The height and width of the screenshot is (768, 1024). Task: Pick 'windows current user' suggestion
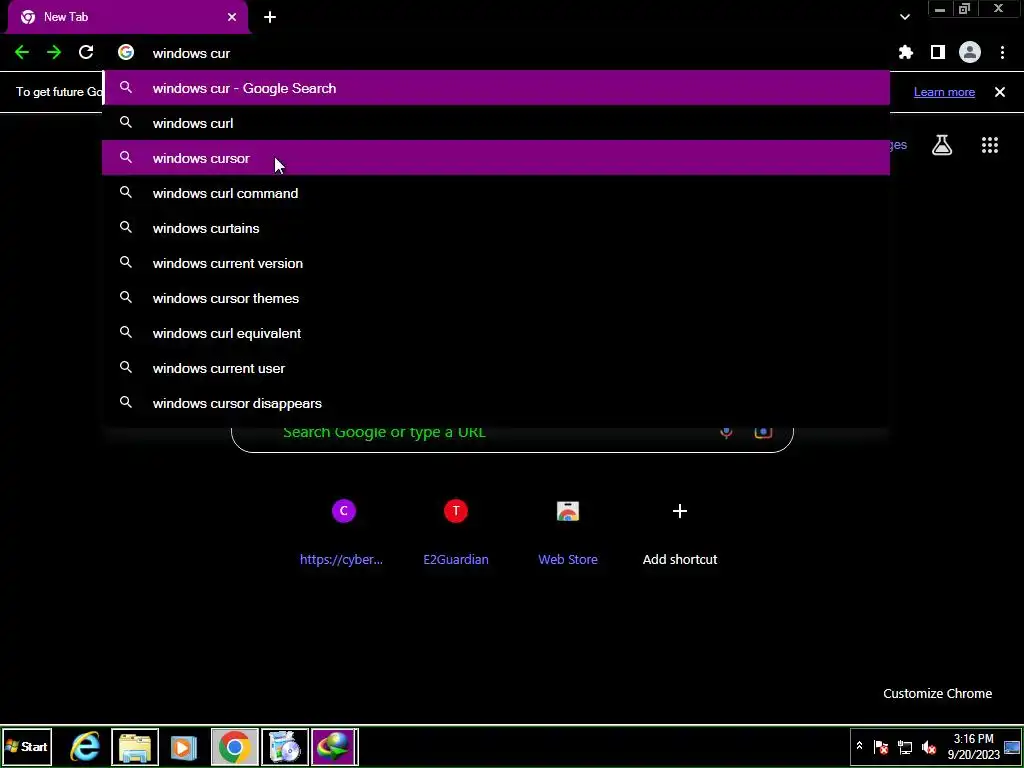(x=496, y=368)
